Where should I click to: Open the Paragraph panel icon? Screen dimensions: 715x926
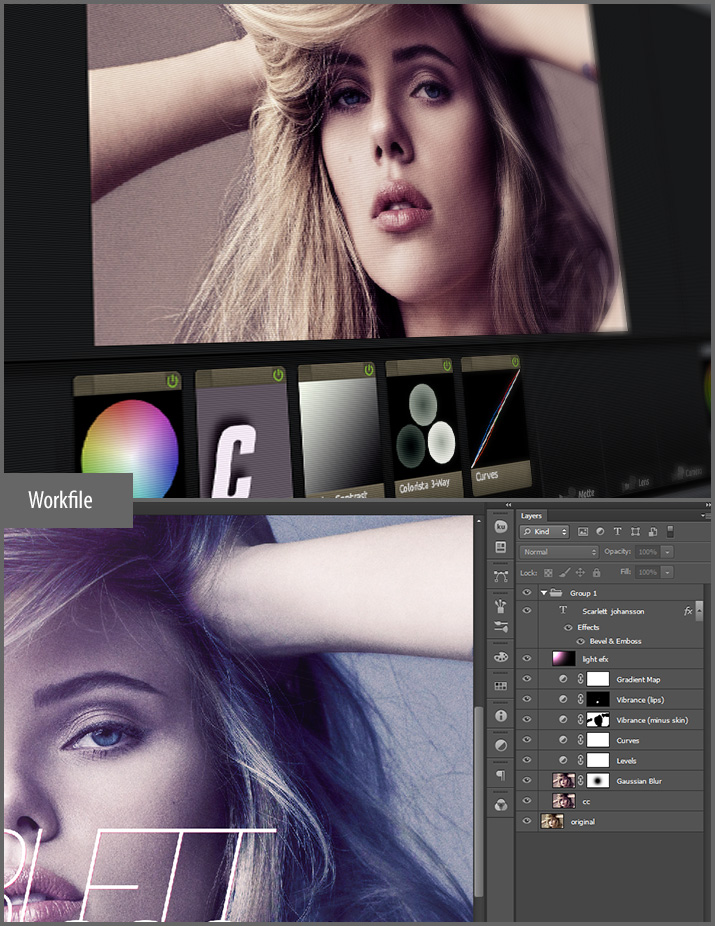point(501,775)
